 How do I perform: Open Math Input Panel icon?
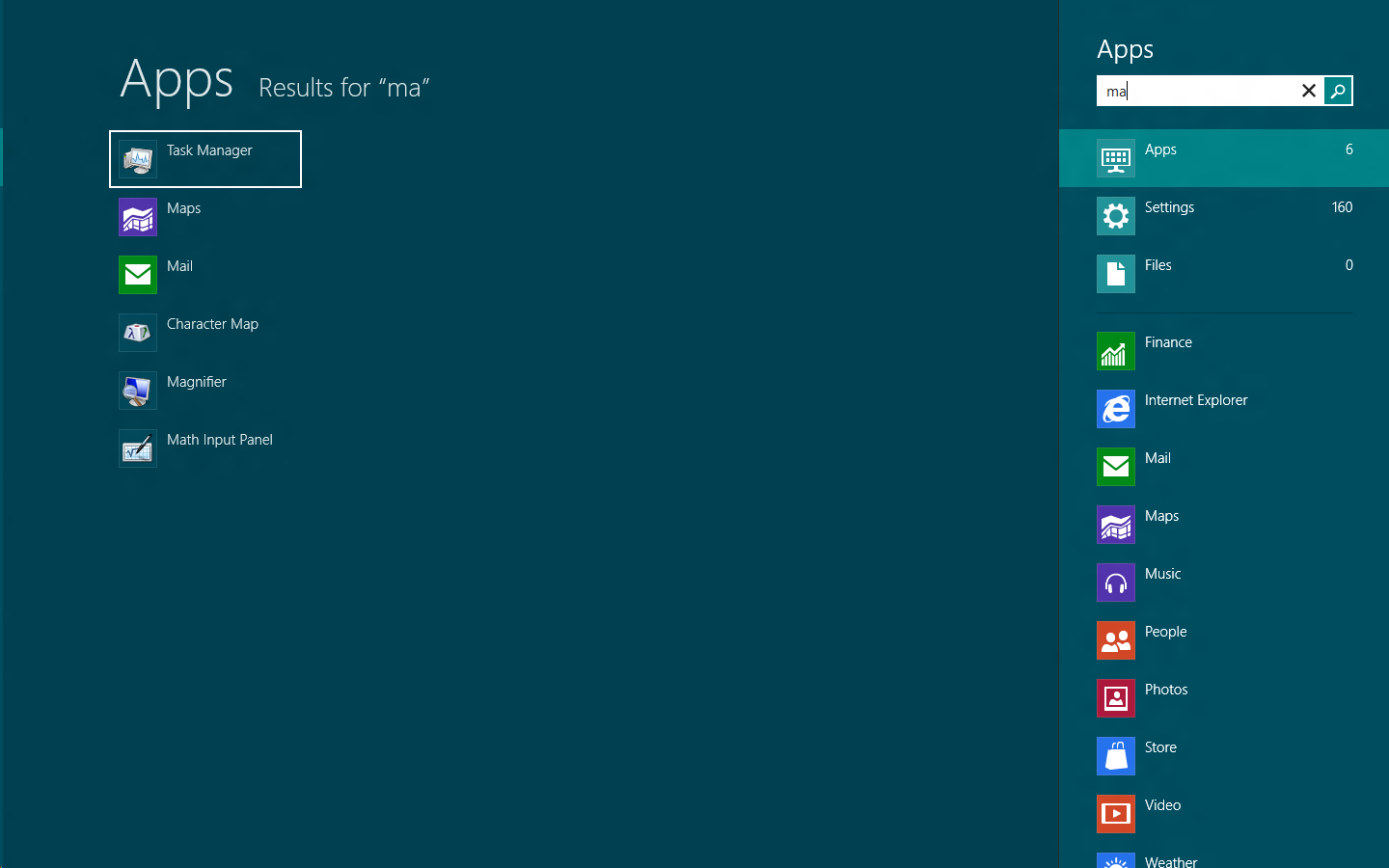click(138, 448)
